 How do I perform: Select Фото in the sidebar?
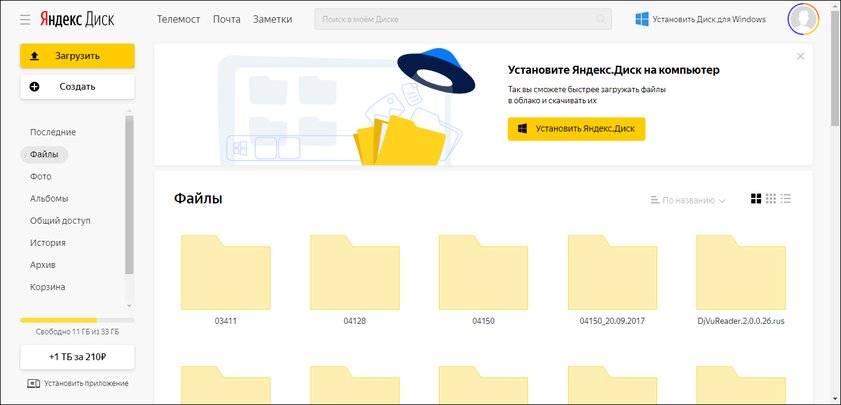point(41,176)
